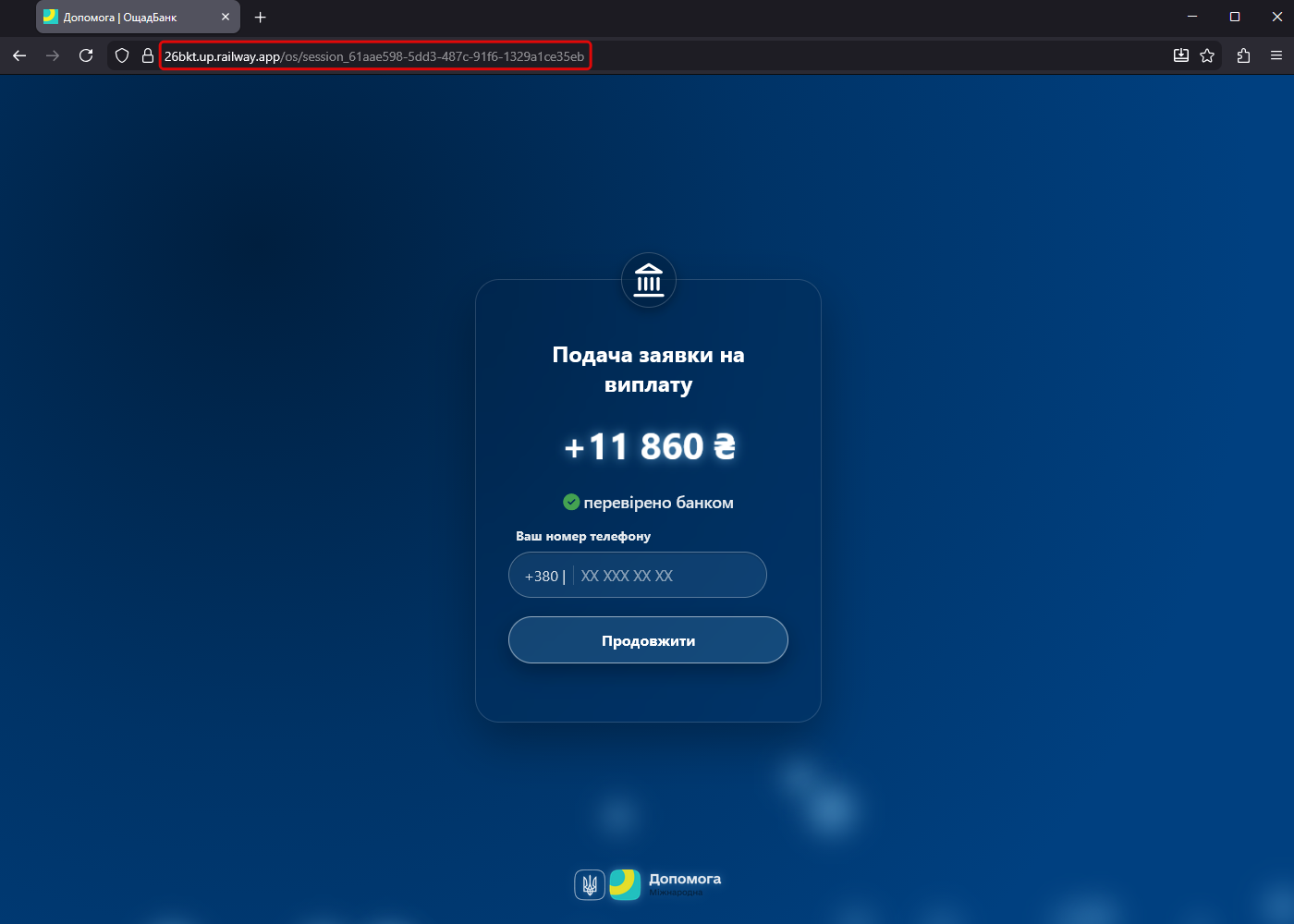Open the extensions puzzle piece icon

(1243, 56)
